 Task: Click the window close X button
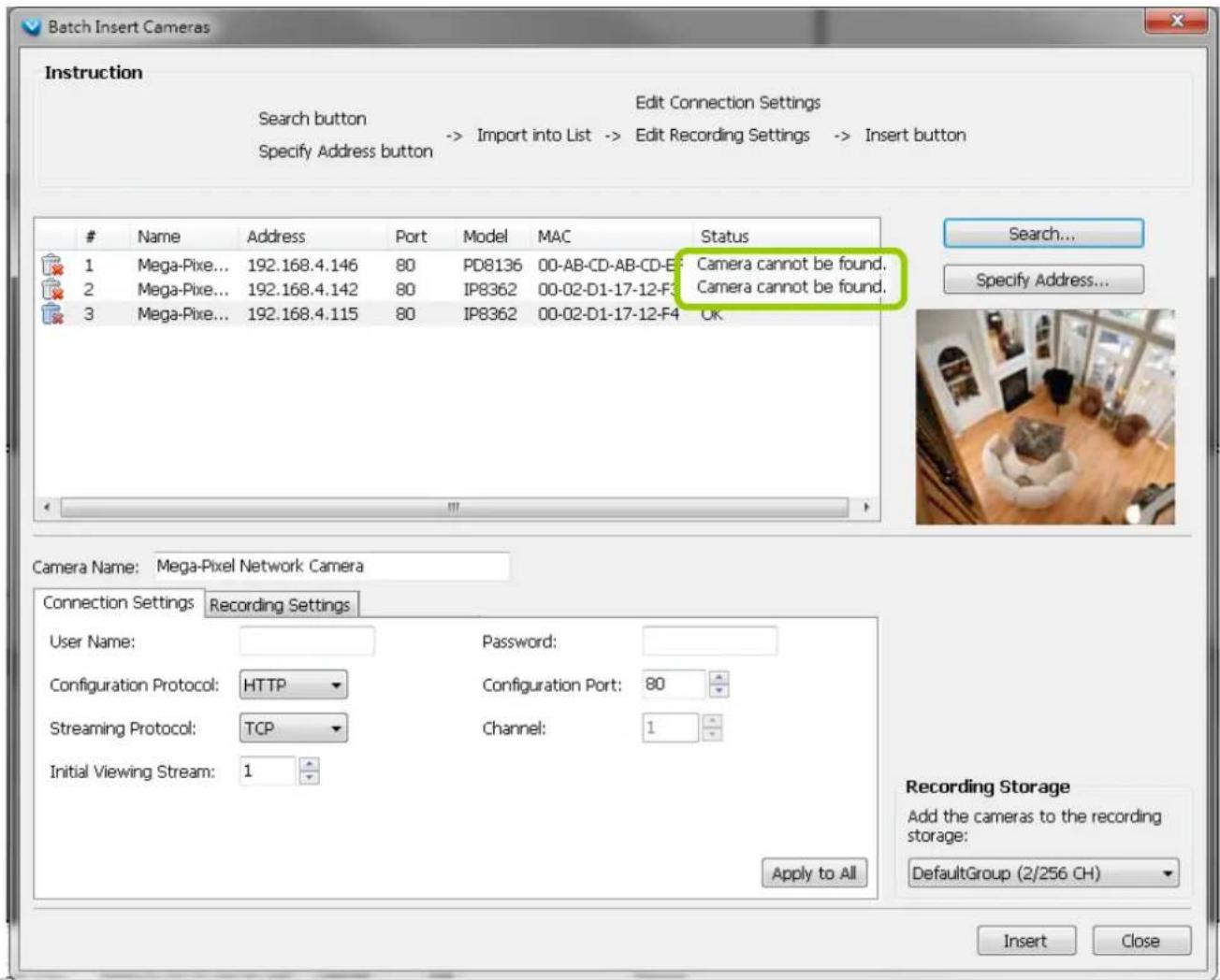tap(1177, 21)
